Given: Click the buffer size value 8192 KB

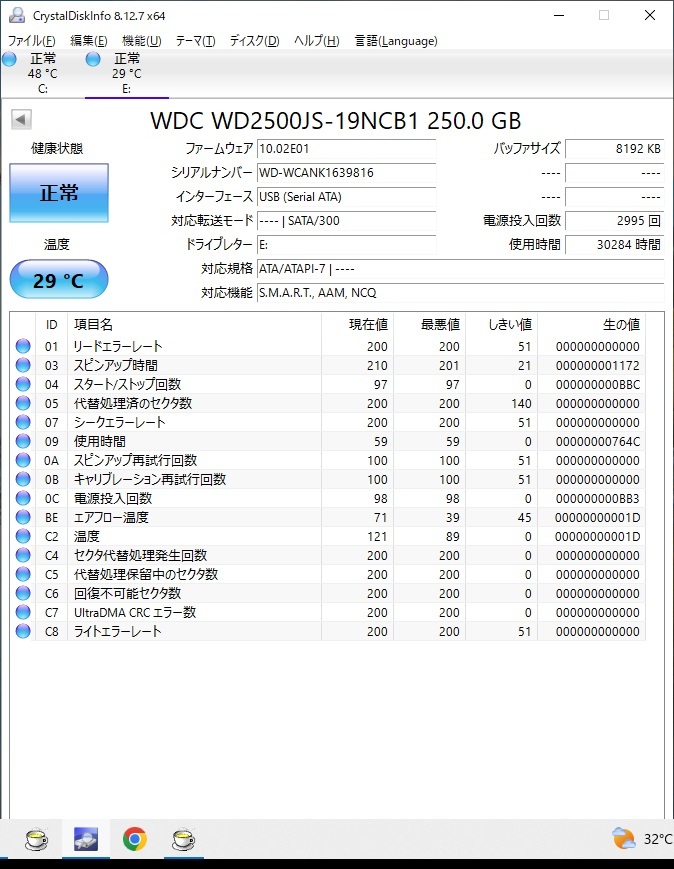Looking at the screenshot, I should (x=615, y=149).
